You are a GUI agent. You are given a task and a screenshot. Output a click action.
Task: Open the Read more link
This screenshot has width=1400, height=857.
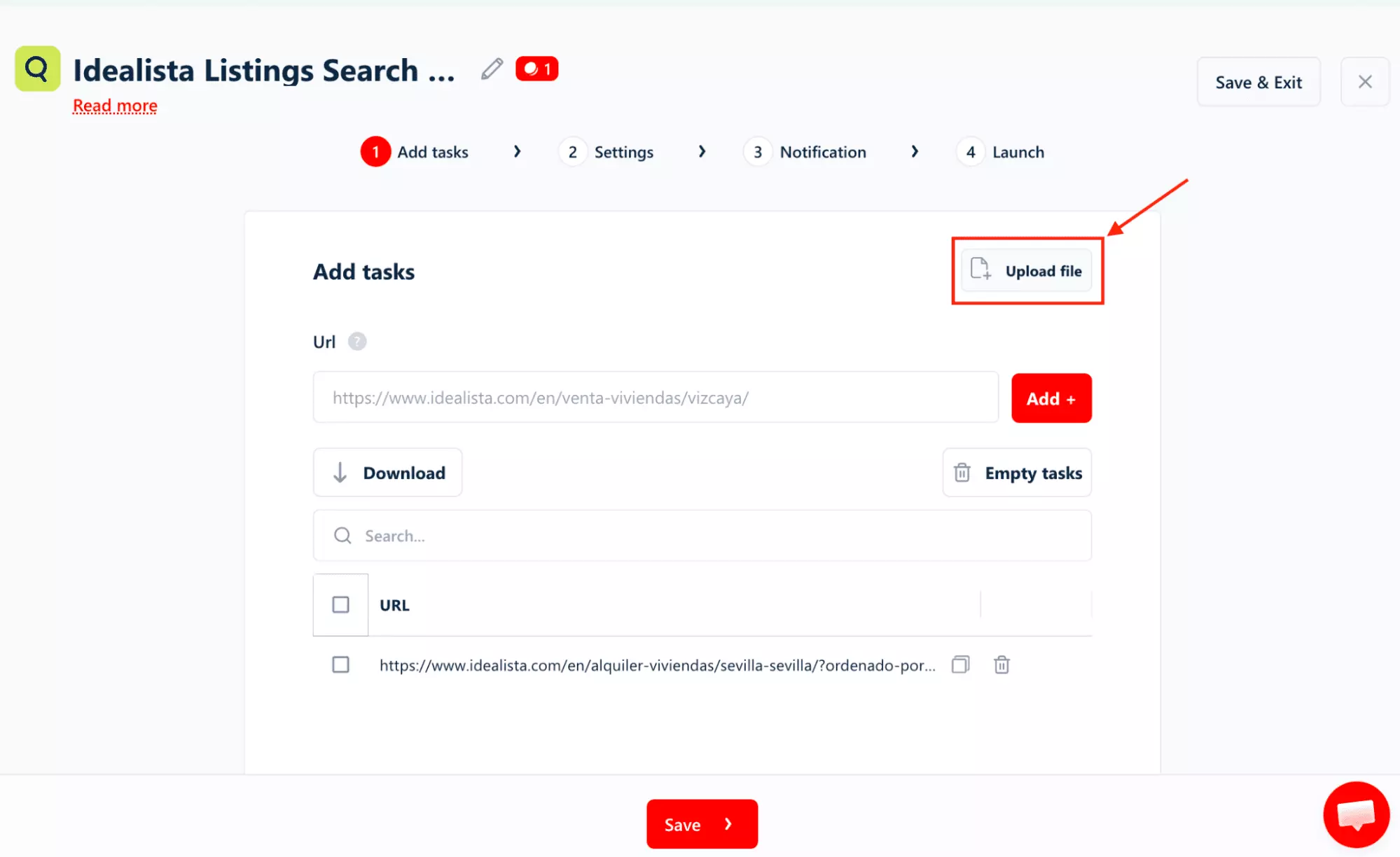[x=114, y=105]
